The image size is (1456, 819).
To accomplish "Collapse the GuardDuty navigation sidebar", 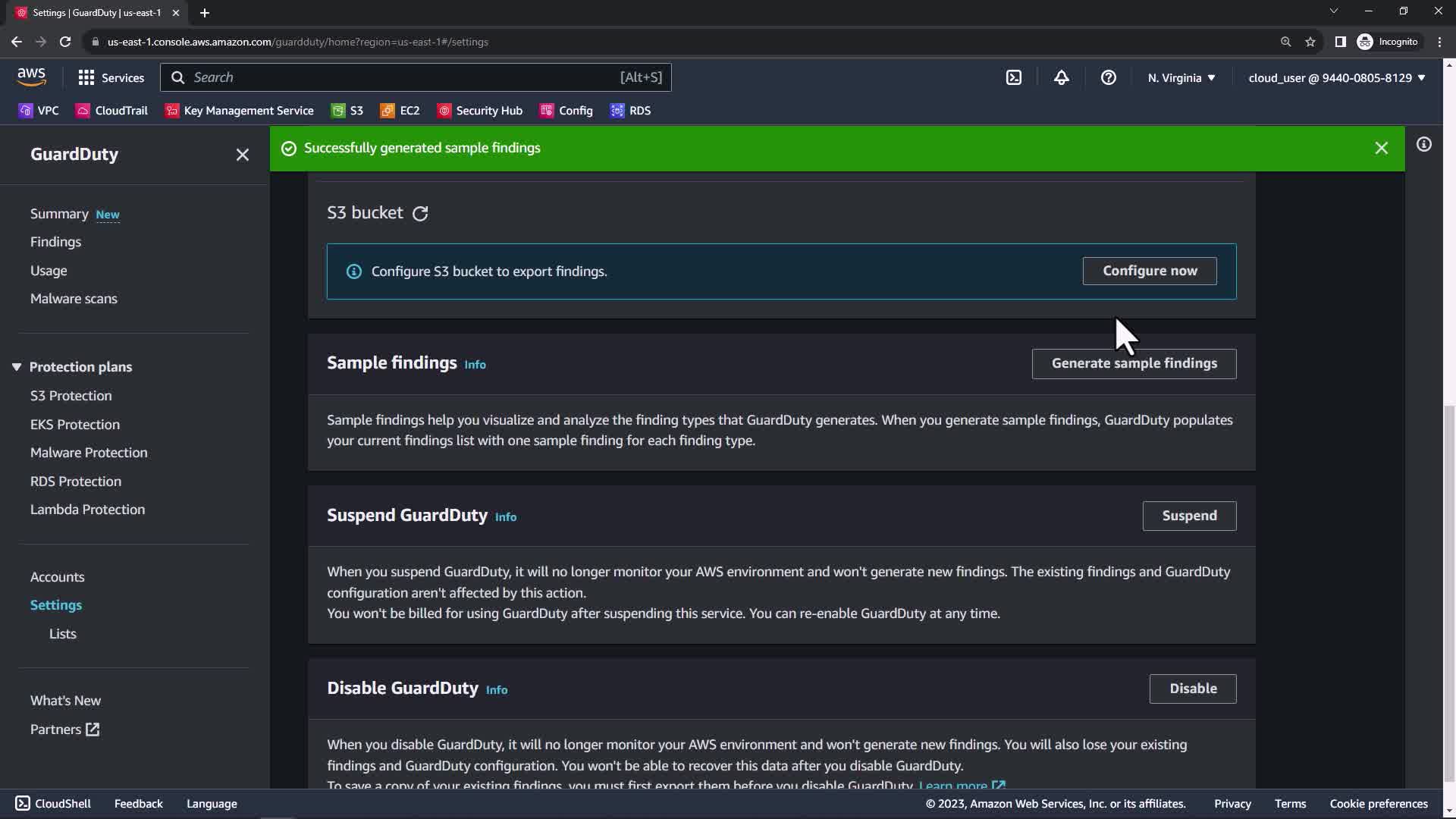I will click(x=242, y=155).
